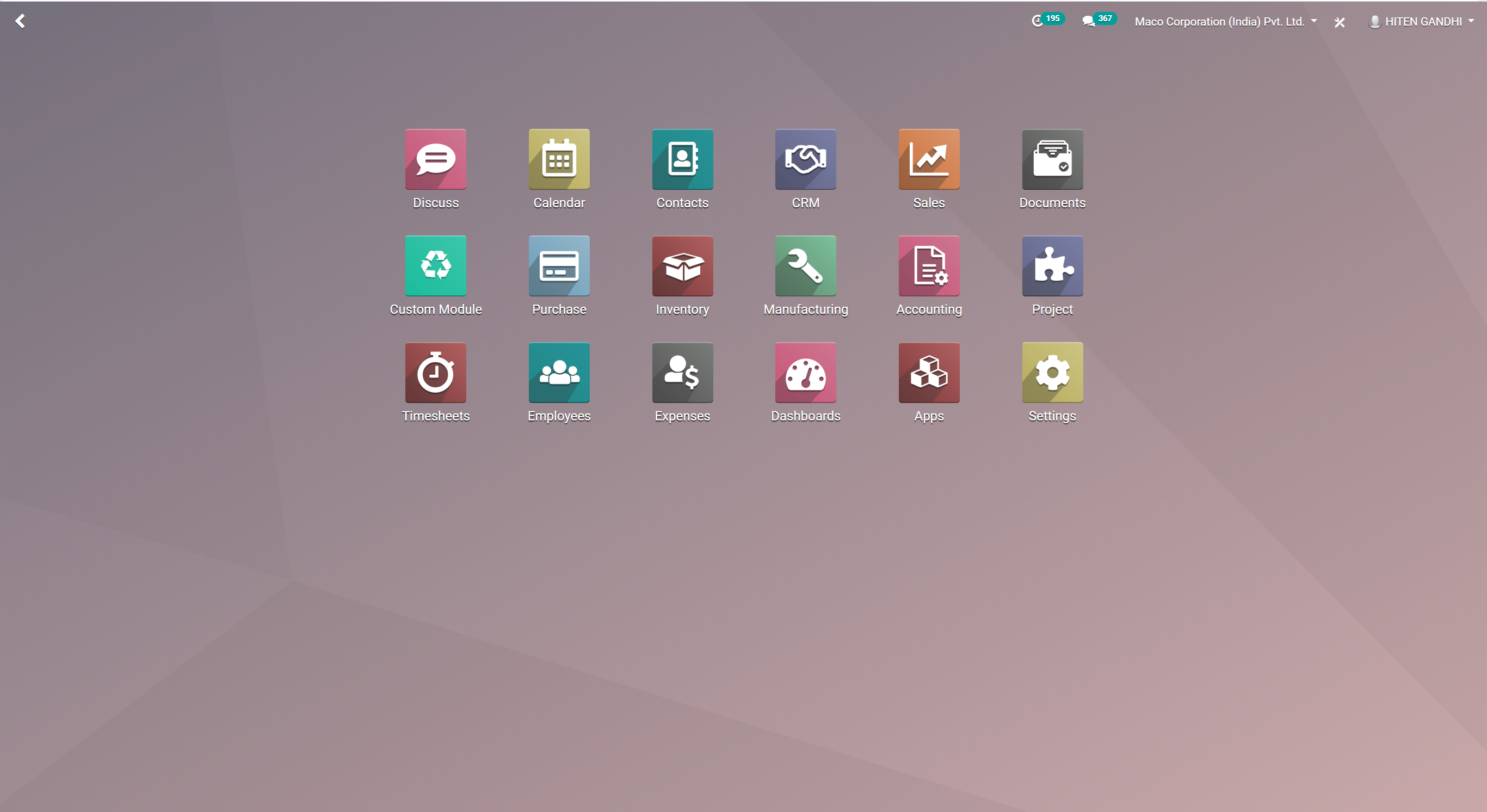Open the Inventory app
The height and width of the screenshot is (812, 1487).
point(682,266)
